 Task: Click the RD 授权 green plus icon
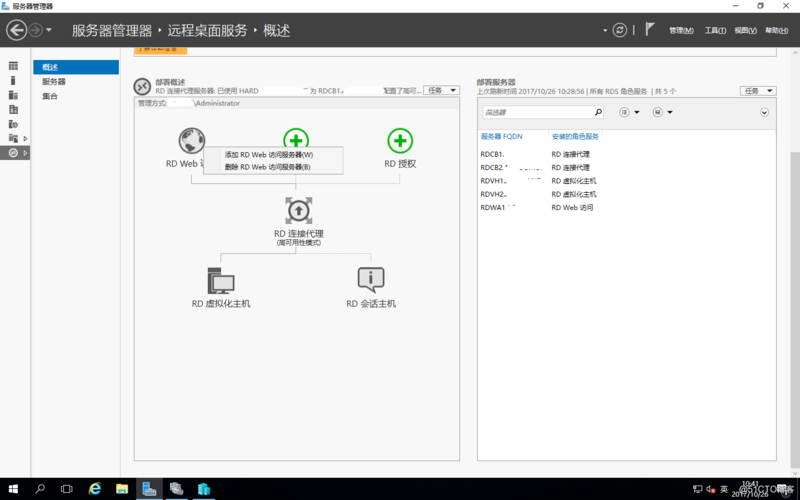pyautogui.click(x=400, y=141)
